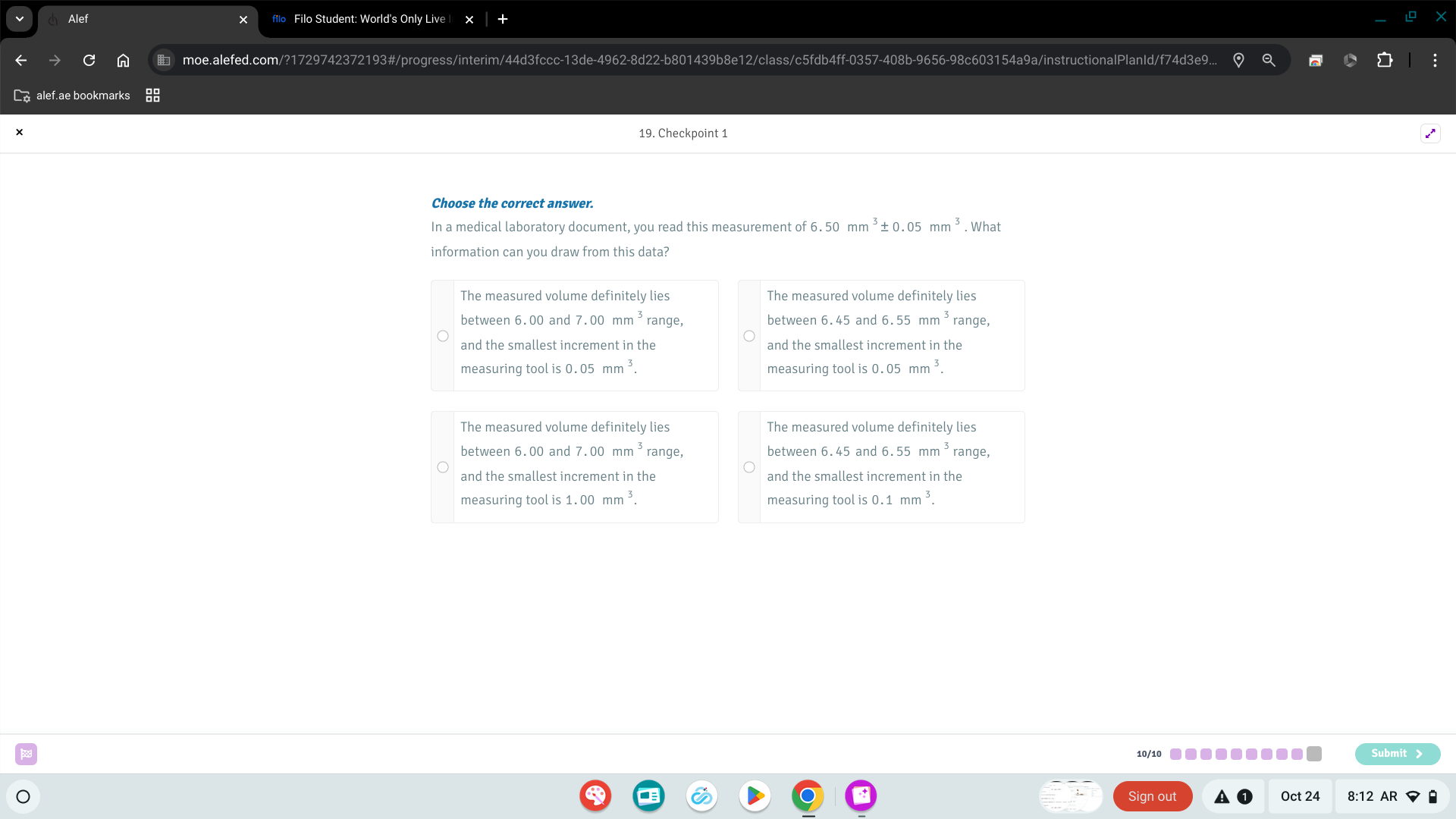Image resolution: width=1456 pixels, height=819 pixels.
Task: Go to browser home page icon
Action: (x=123, y=60)
